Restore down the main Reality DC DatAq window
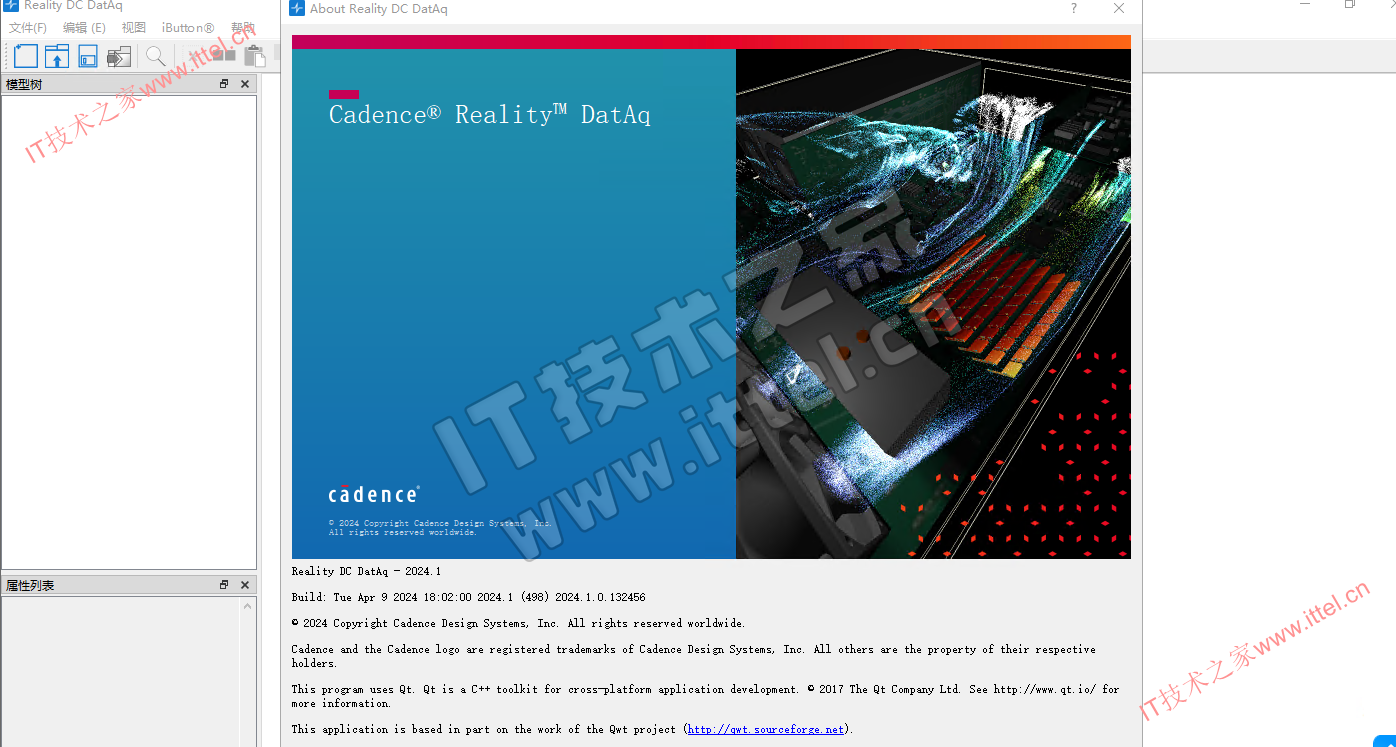Image resolution: width=1396 pixels, height=747 pixels. (x=1350, y=5)
